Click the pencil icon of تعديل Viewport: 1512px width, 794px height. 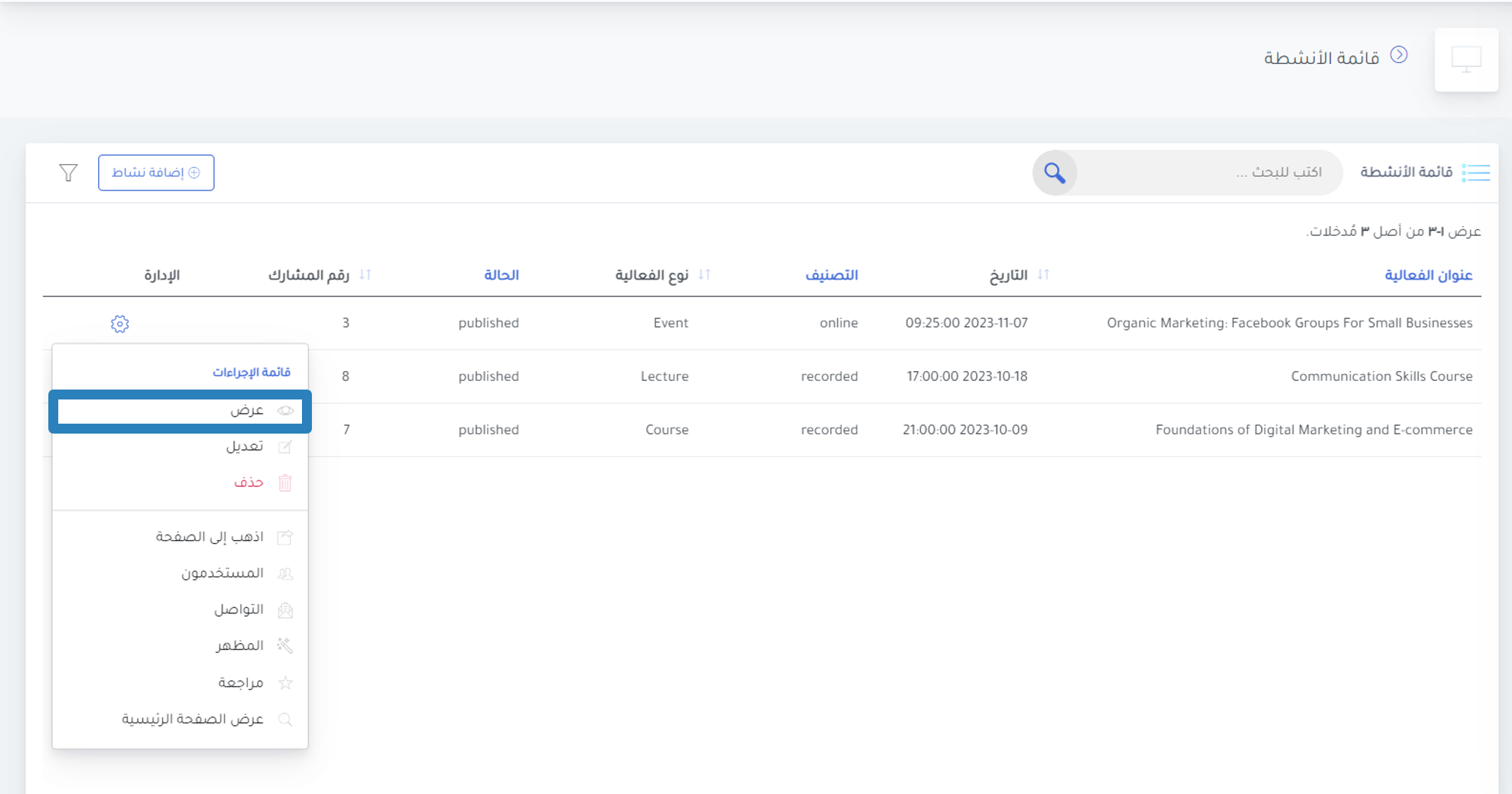click(x=285, y=446)
